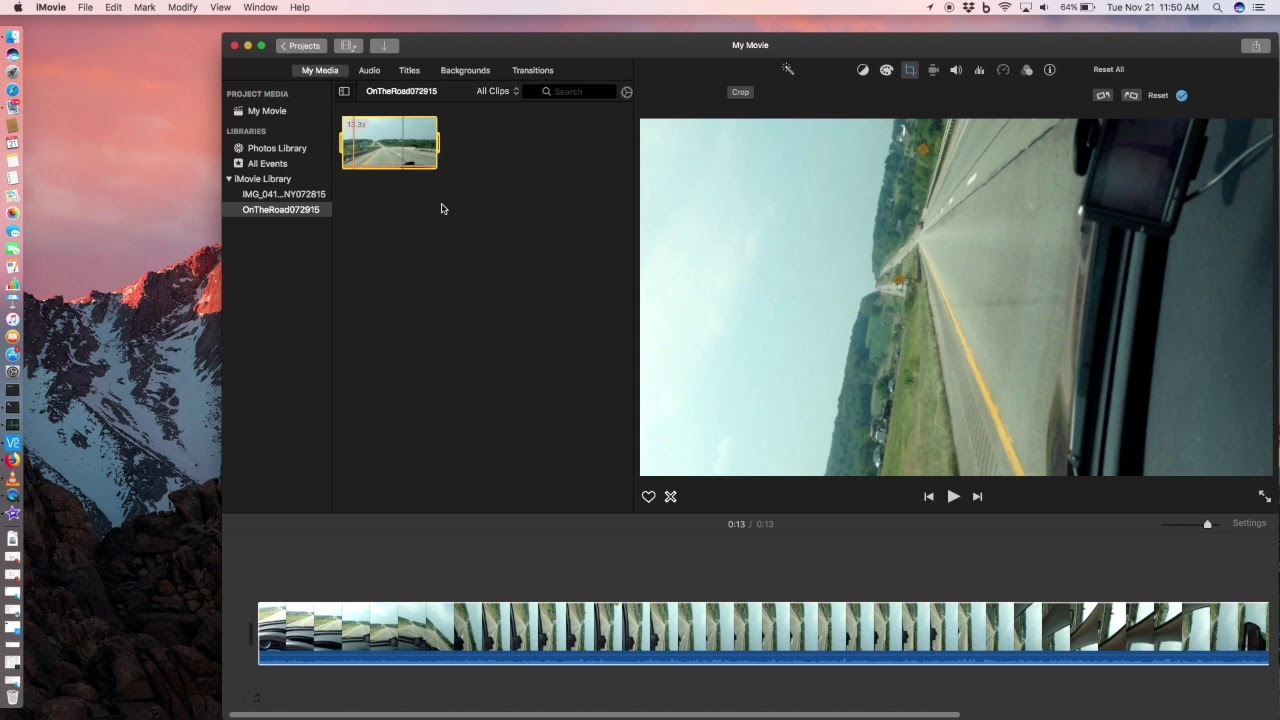The image size is (1280, 720).
Task: Click the timeline horizontal scrollbar
Action: pyautogui.click(x=594, y=715)
